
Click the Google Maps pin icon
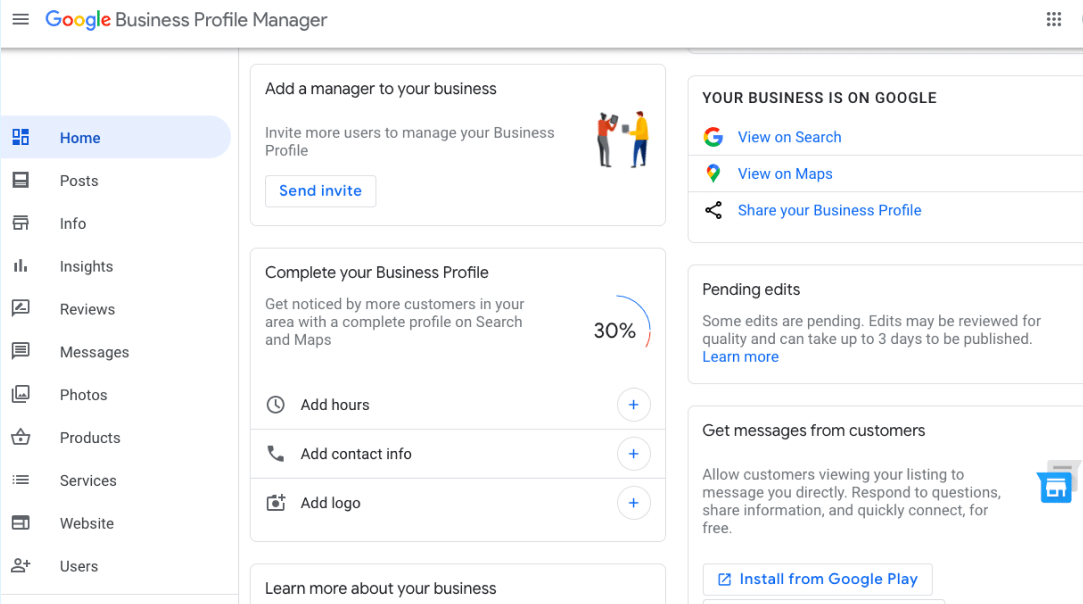pyautogui.click(x=713, y=174)
